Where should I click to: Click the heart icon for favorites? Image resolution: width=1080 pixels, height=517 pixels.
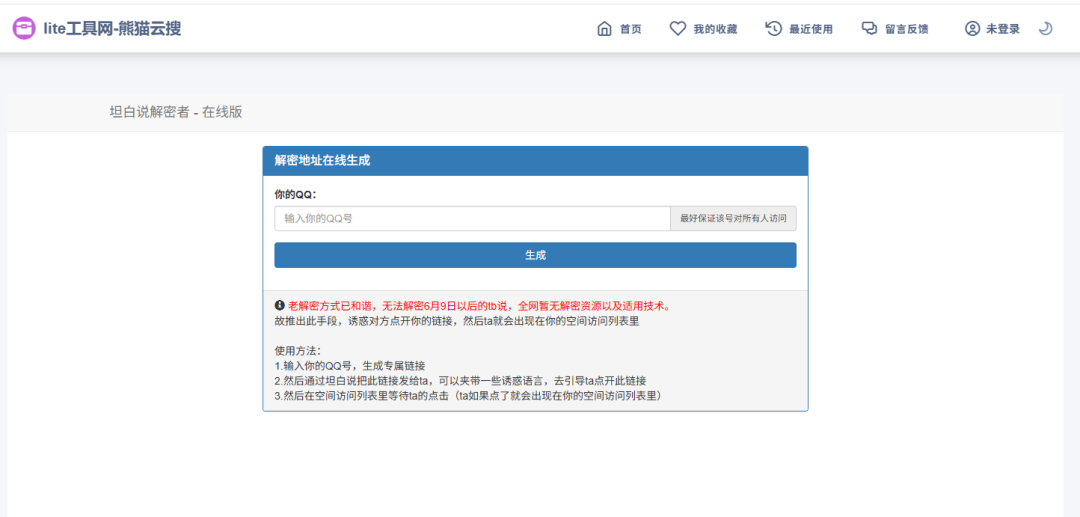(x=677, y=29)
